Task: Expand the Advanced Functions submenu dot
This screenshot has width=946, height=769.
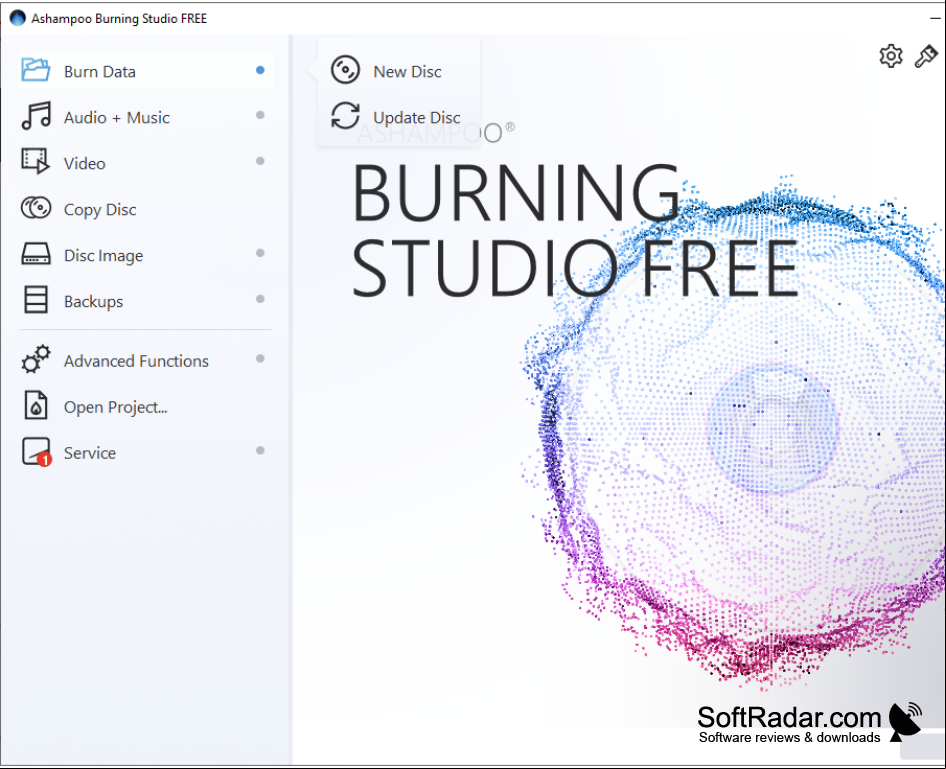Action: 260,359
